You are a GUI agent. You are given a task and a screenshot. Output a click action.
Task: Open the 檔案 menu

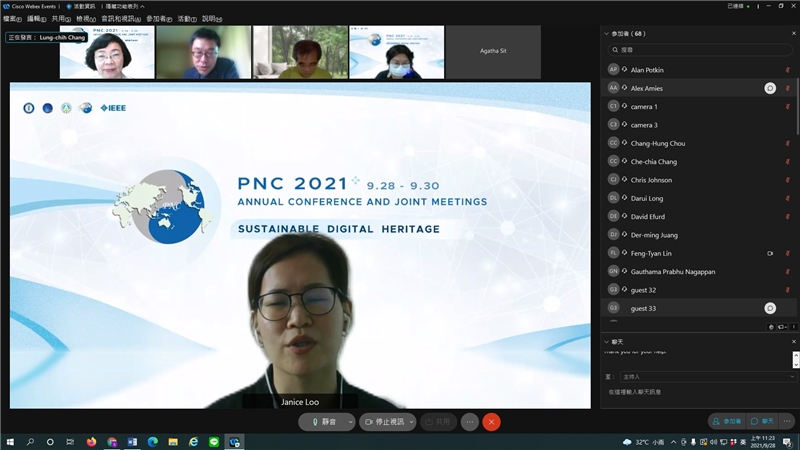12,19
